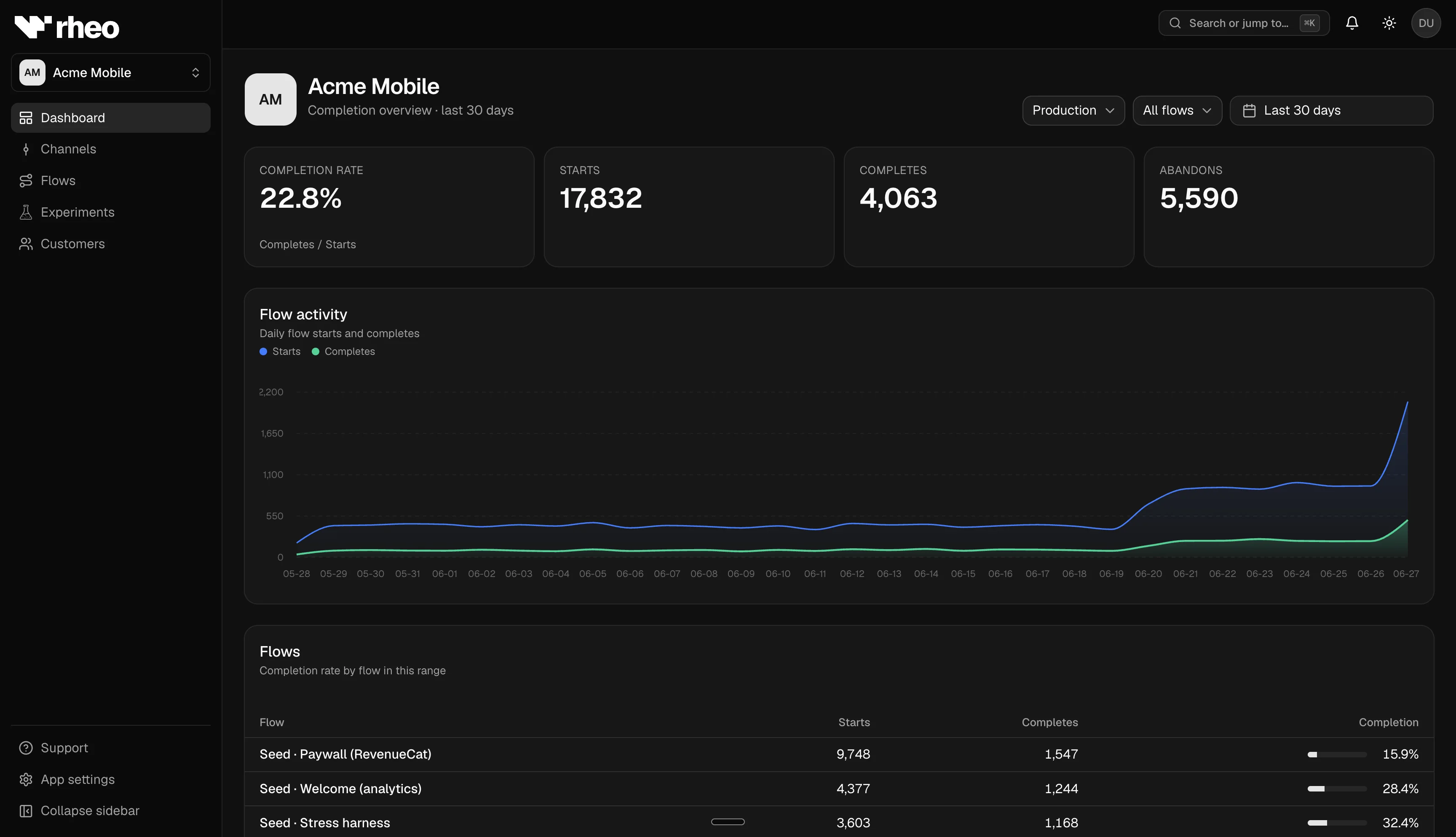Image resolution: width=1456 pixels, height=837 pixels.
Task: Click the 3,603 starts value
Action: pos(853,823)
